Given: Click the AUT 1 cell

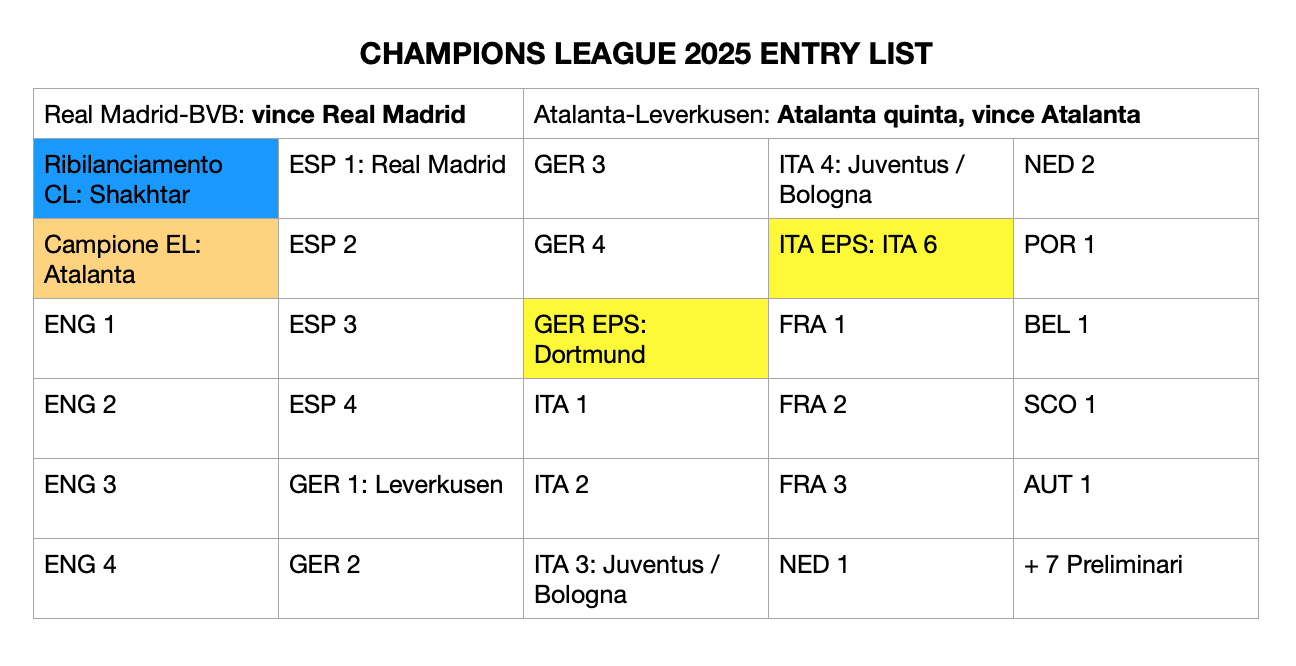Looking at the screenshot, I should [1136, 499].
